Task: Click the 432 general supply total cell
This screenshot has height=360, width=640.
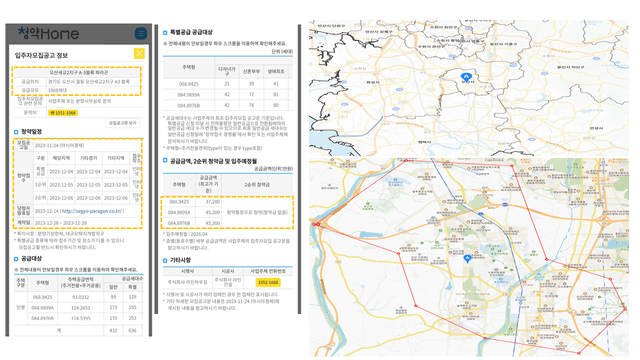Action: coord(113,330)
